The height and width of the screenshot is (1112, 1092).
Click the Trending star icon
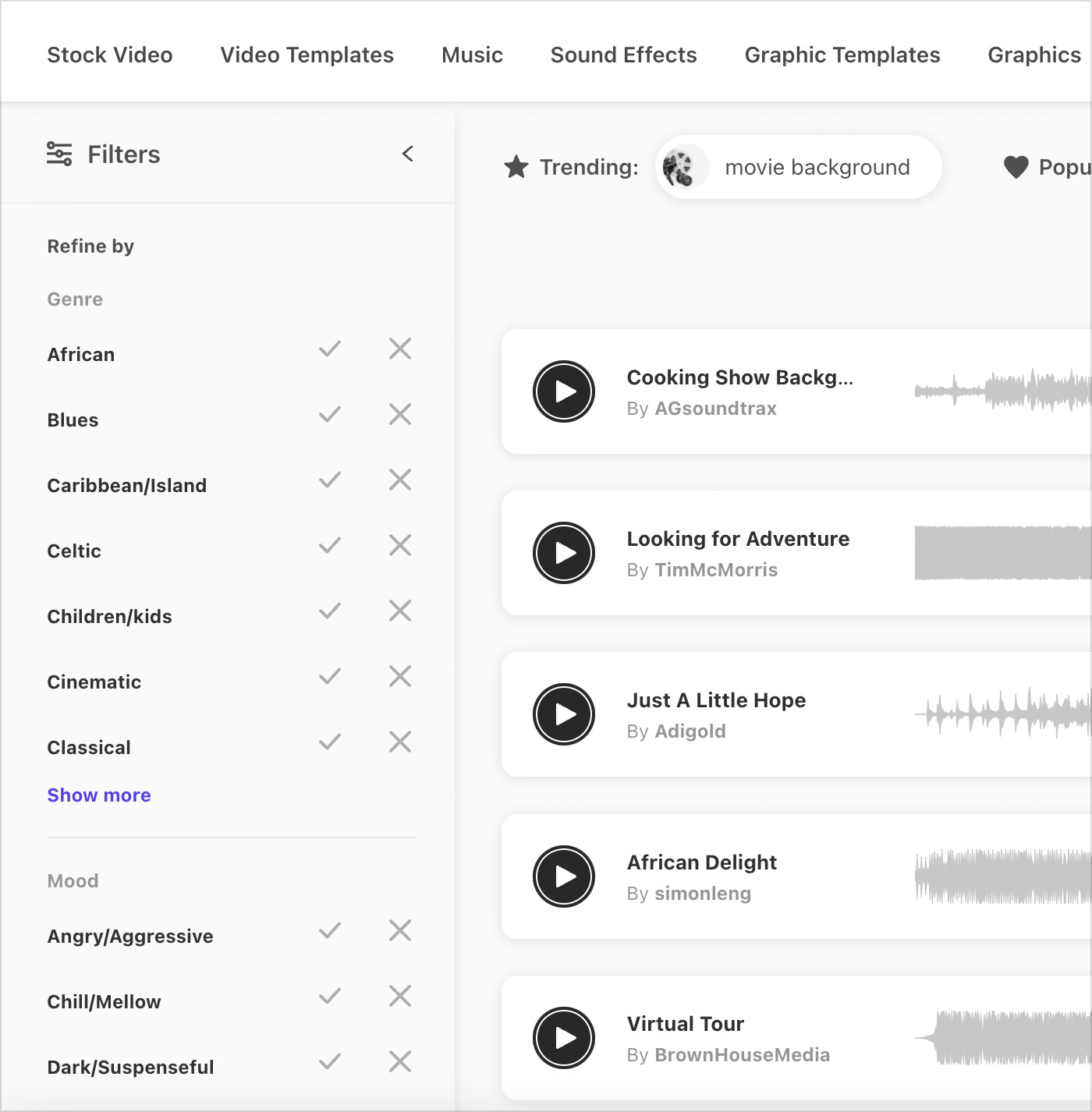516,167
